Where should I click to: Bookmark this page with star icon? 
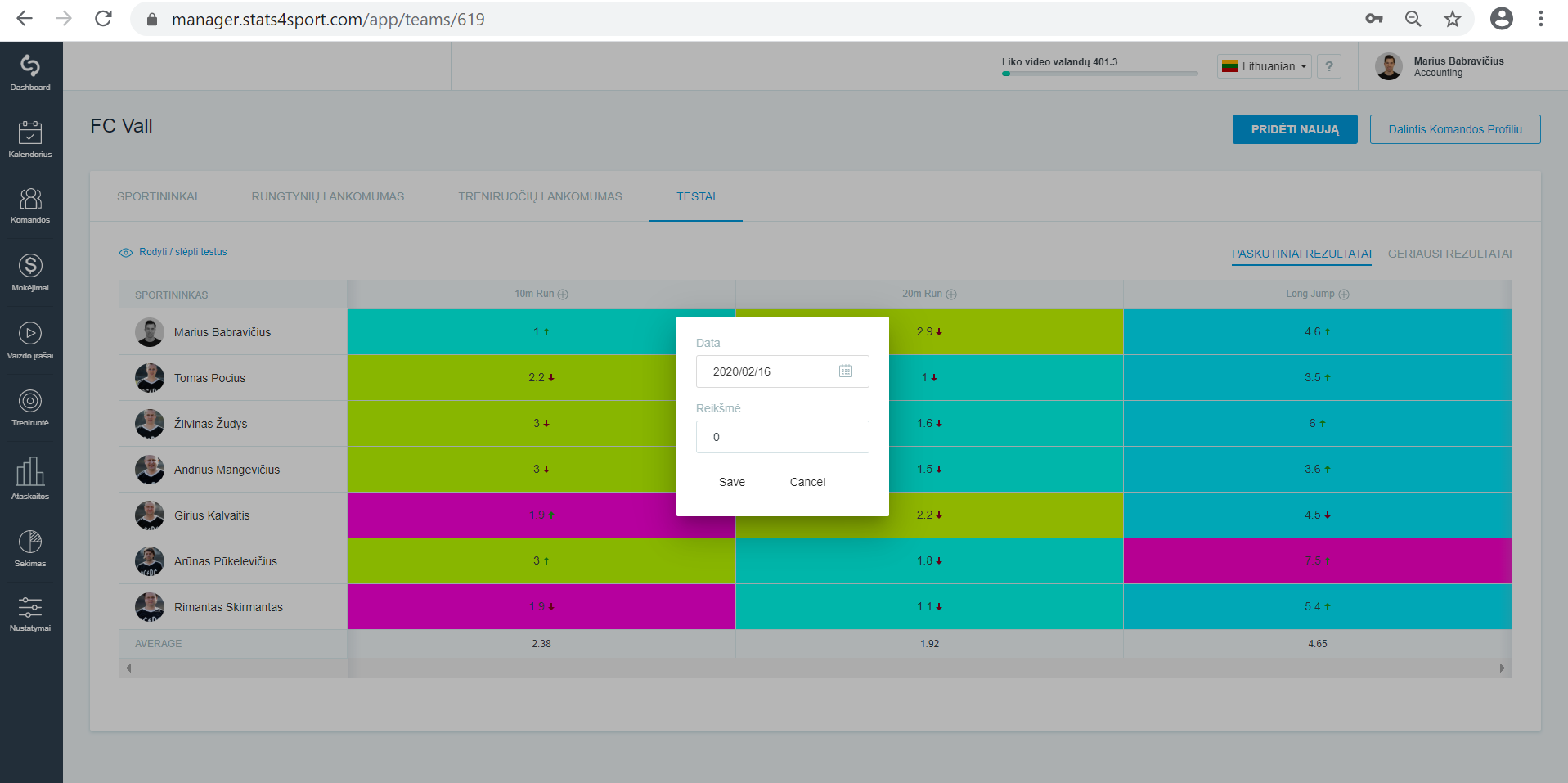tap(1452, 19)
